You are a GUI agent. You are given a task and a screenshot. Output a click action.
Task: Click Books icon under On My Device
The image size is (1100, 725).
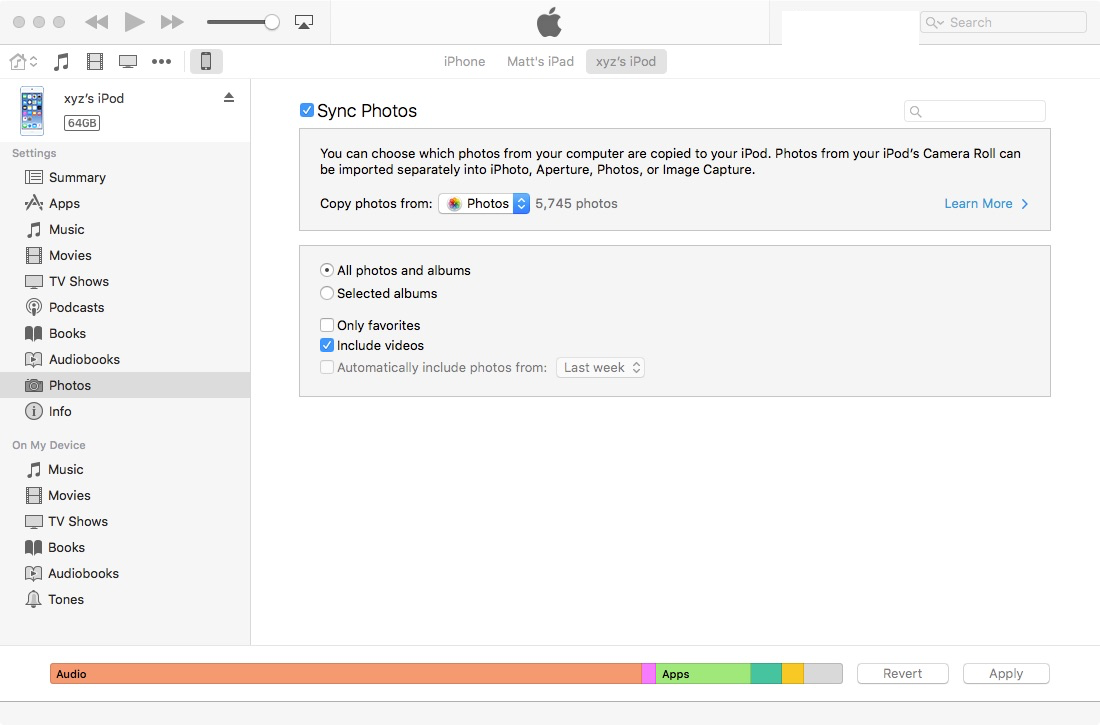(x=34, y=547)
